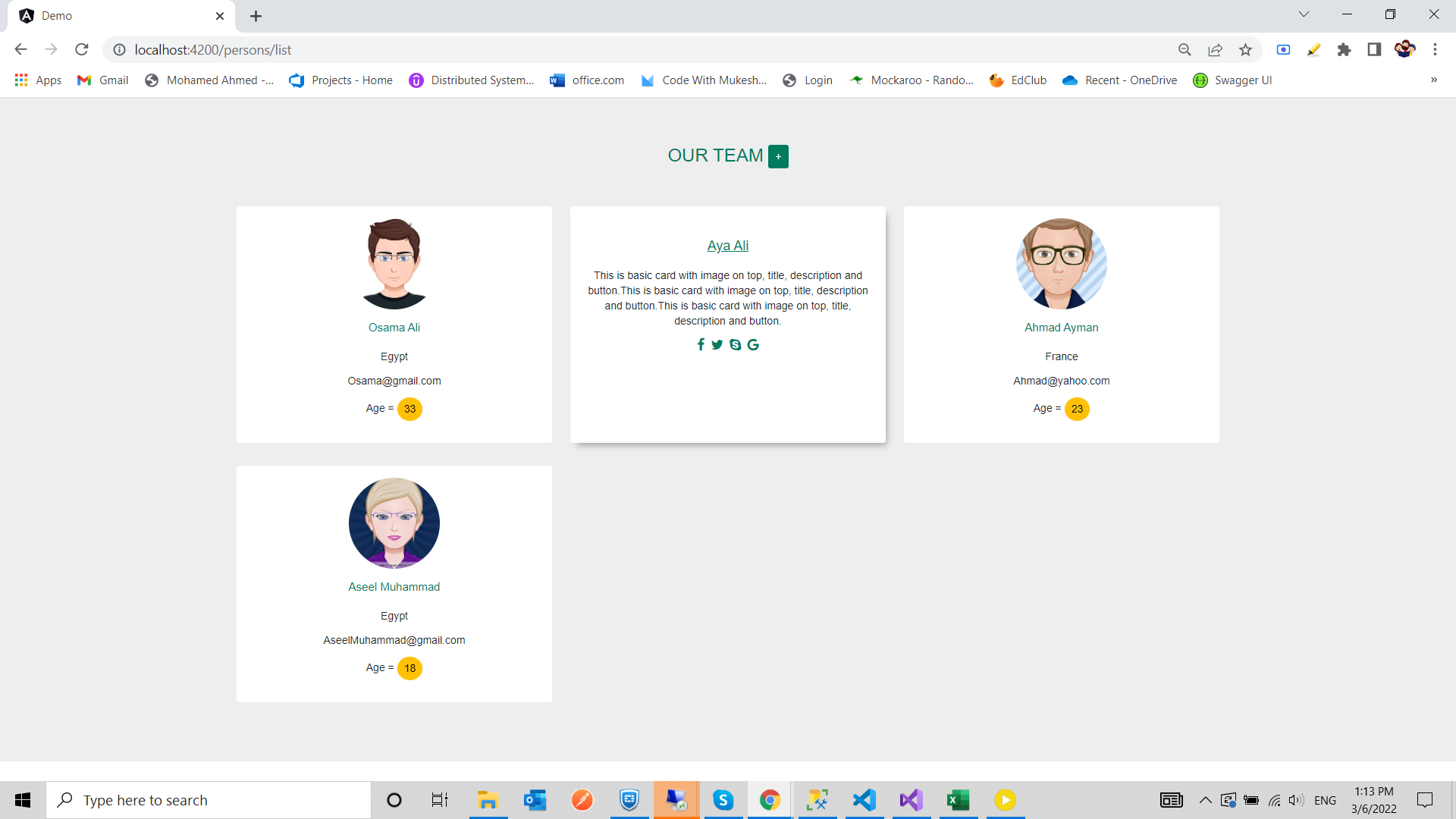Viewport: 1456px width, 819px height.
Task: Launch Visual Studio Code from the taskbar
Action: coord(864,800)
